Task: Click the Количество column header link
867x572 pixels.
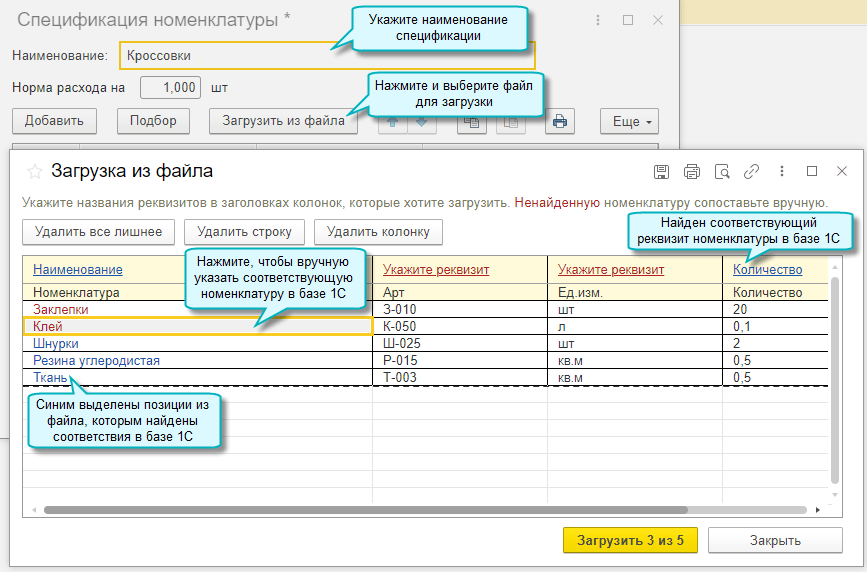Action: point(767,269)
